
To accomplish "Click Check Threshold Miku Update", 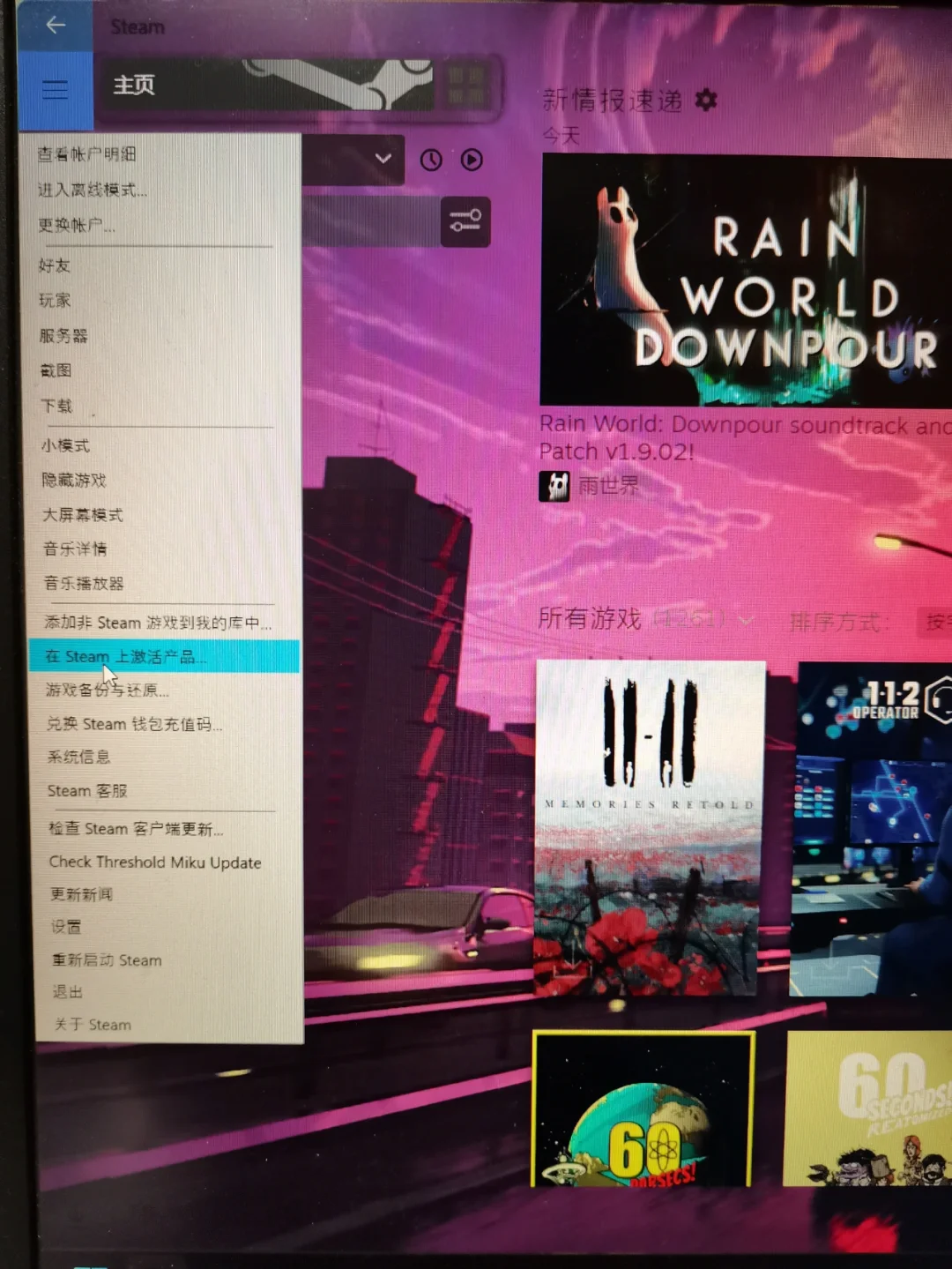I will coord(155,862).
